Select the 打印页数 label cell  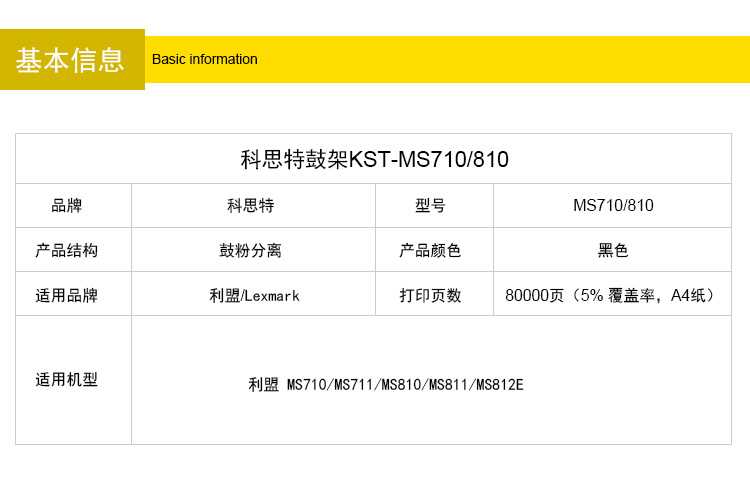coord(431,295)
